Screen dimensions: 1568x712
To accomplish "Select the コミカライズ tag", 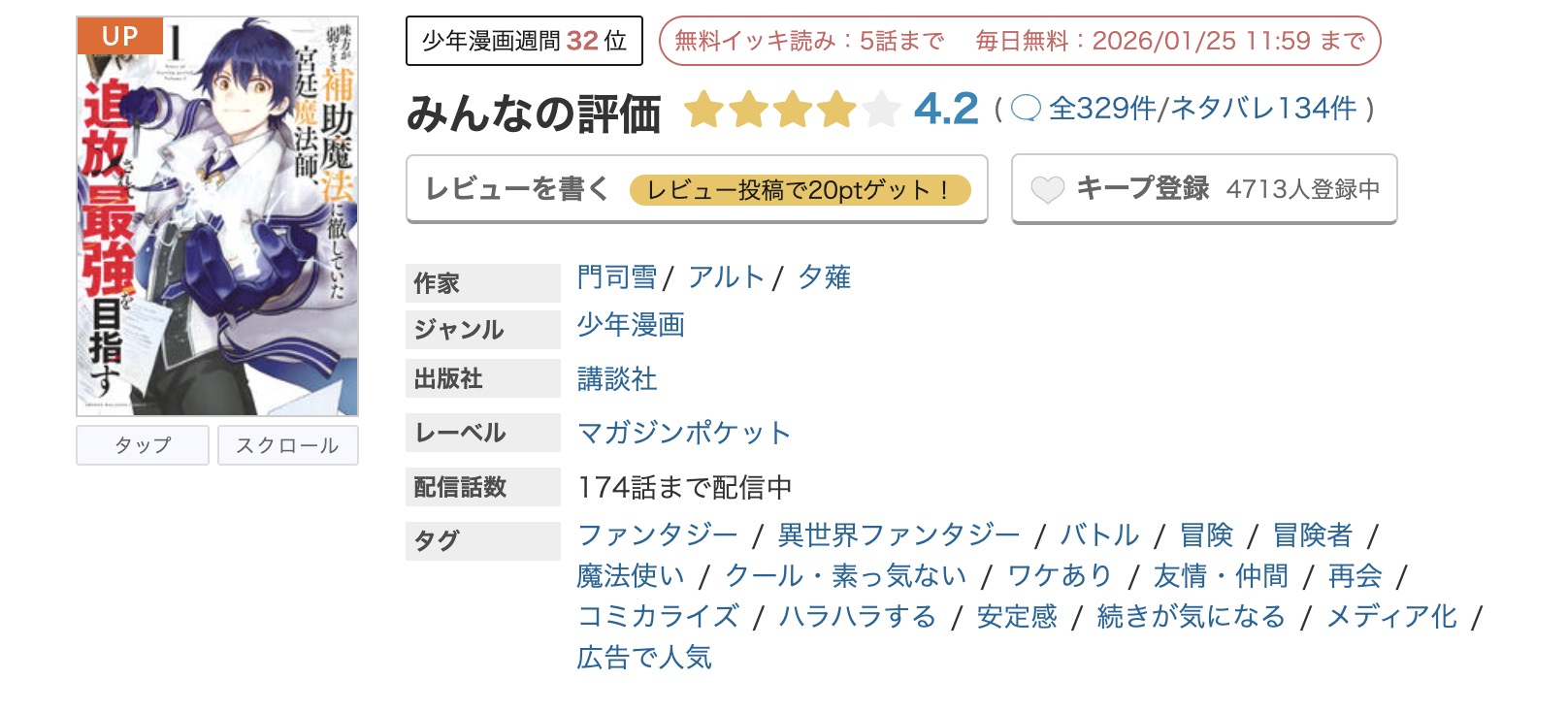I will point(658,617).
